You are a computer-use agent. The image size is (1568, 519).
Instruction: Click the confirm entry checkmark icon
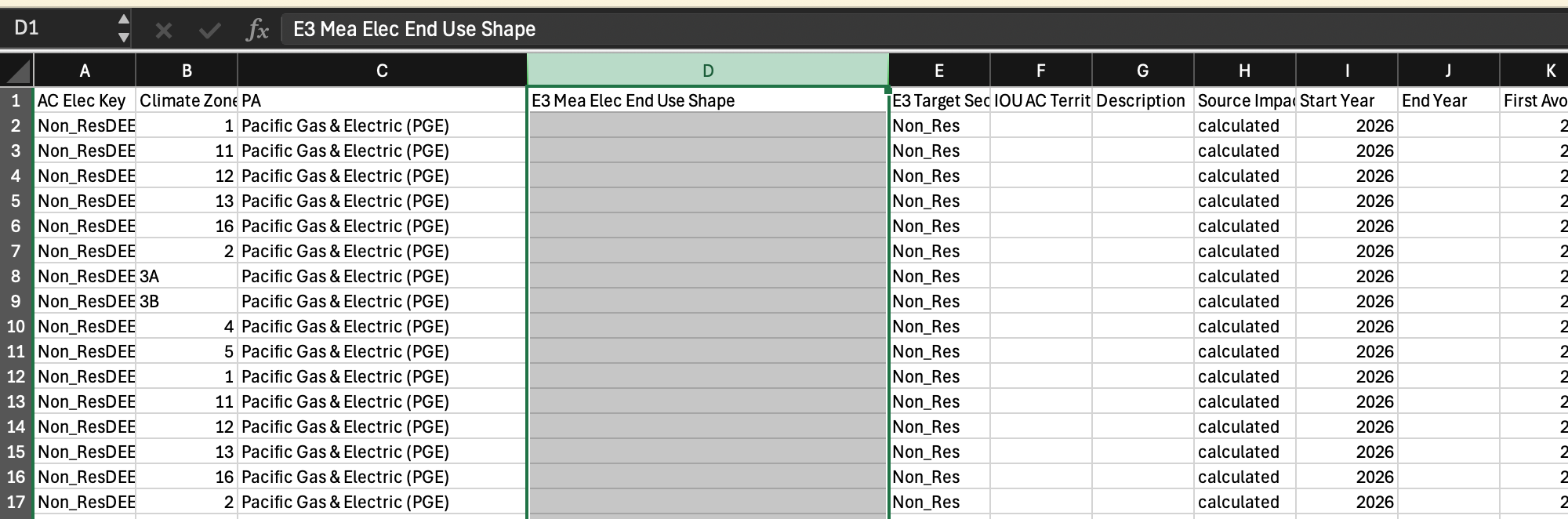coord(209,30)
